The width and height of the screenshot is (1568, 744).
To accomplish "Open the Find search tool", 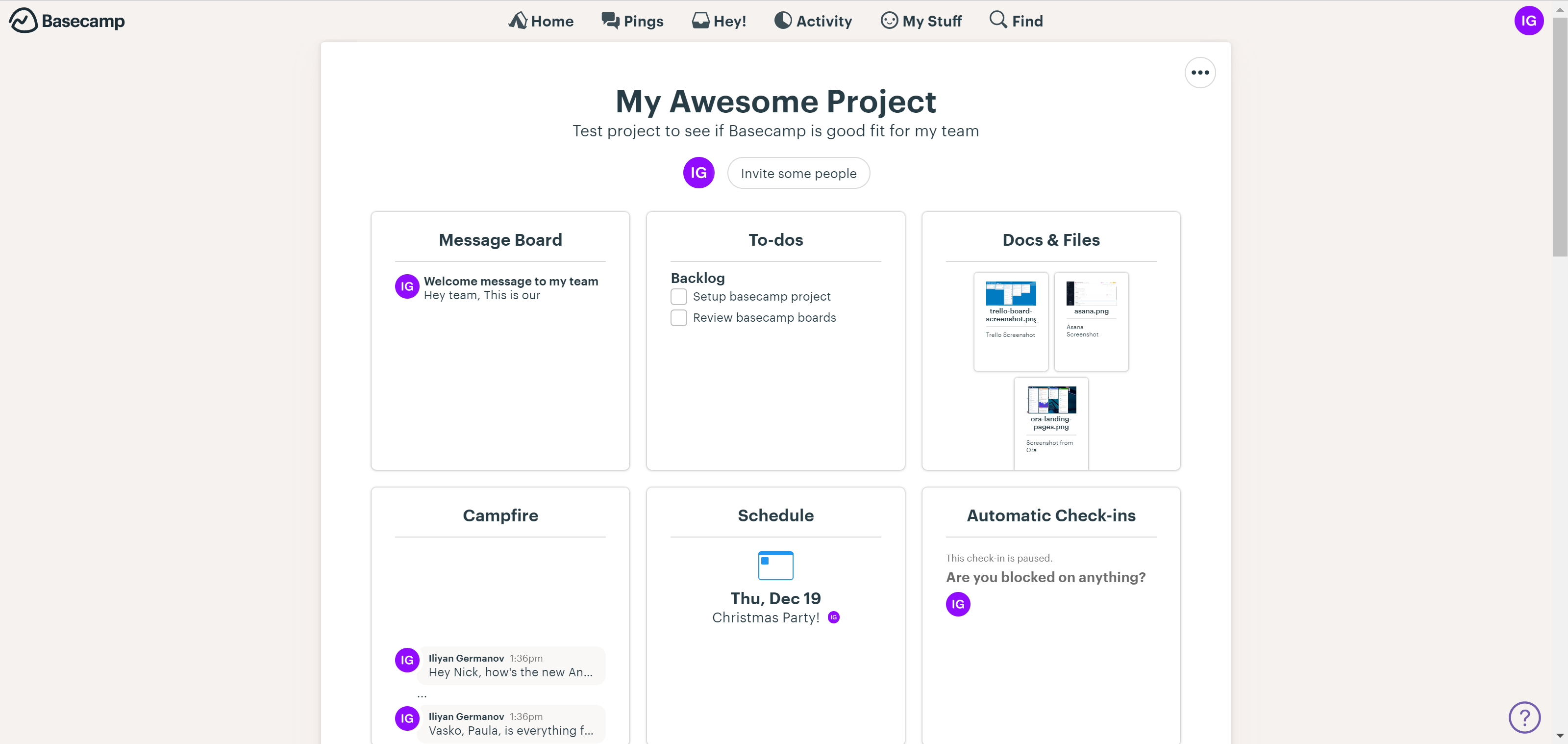I will (1015, 20).
